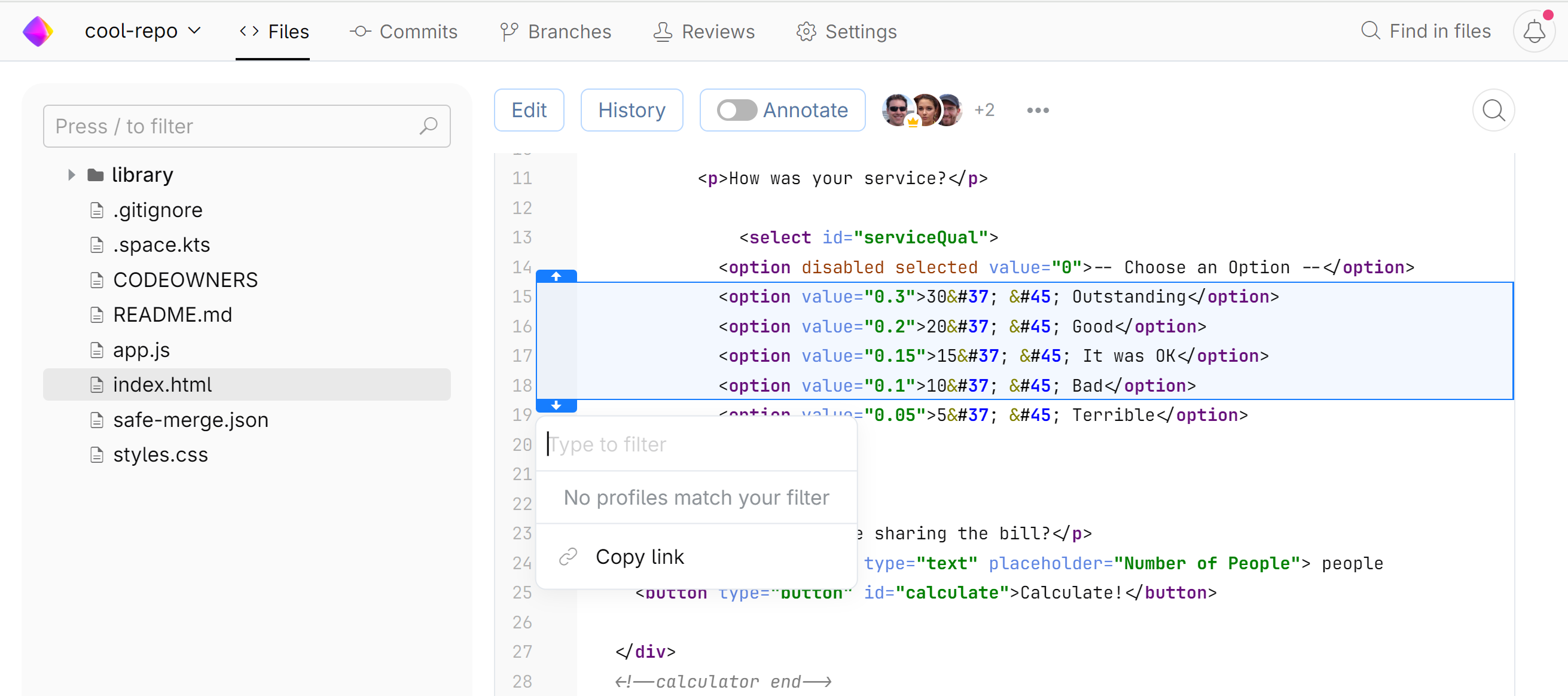Show the +2 additional contributors
This screenshot has height=696, width=1568.
tap(984, 110)
